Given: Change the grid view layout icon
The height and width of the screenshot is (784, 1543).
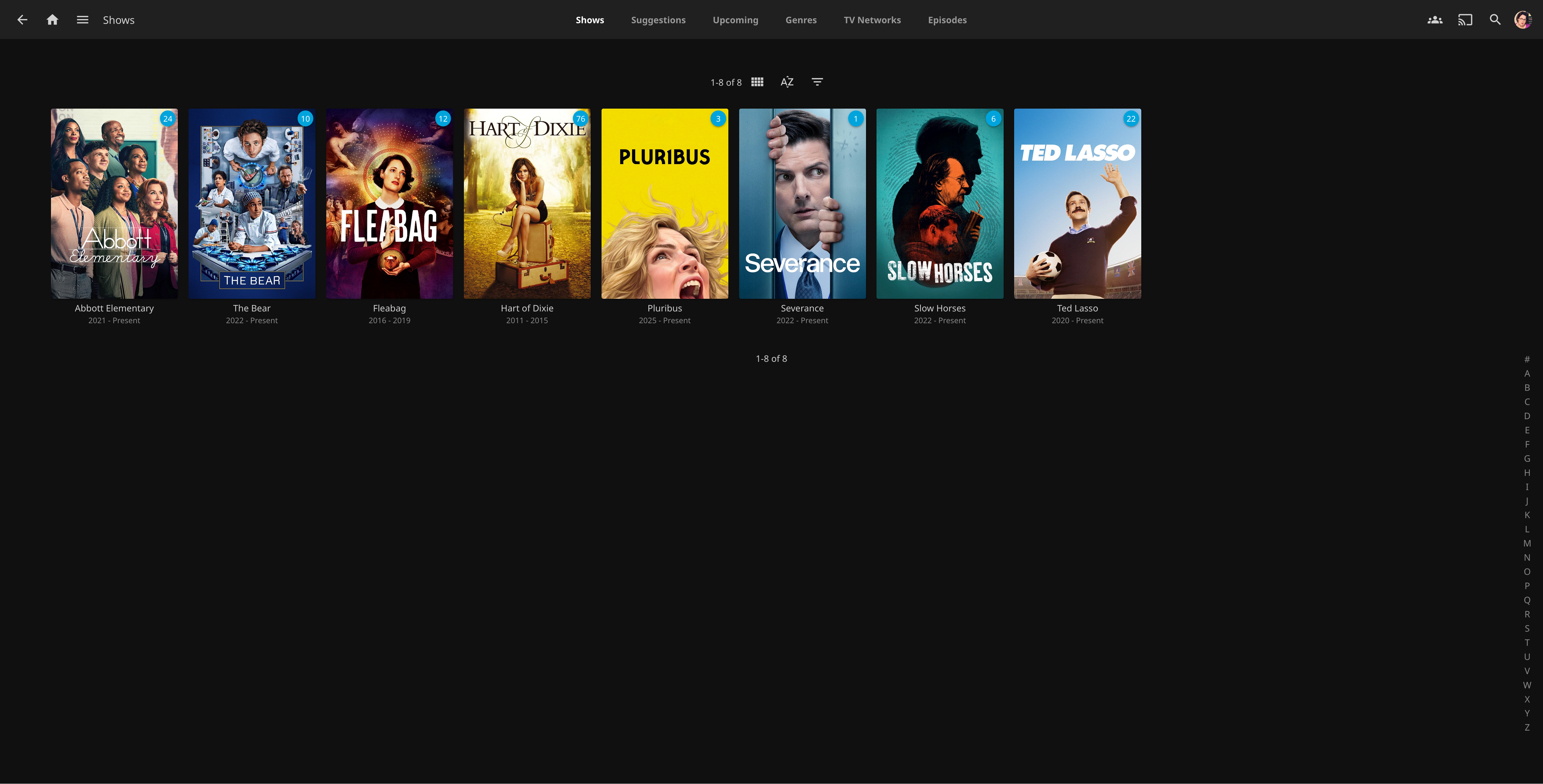Looking at the screenshot, I should 757,82.
